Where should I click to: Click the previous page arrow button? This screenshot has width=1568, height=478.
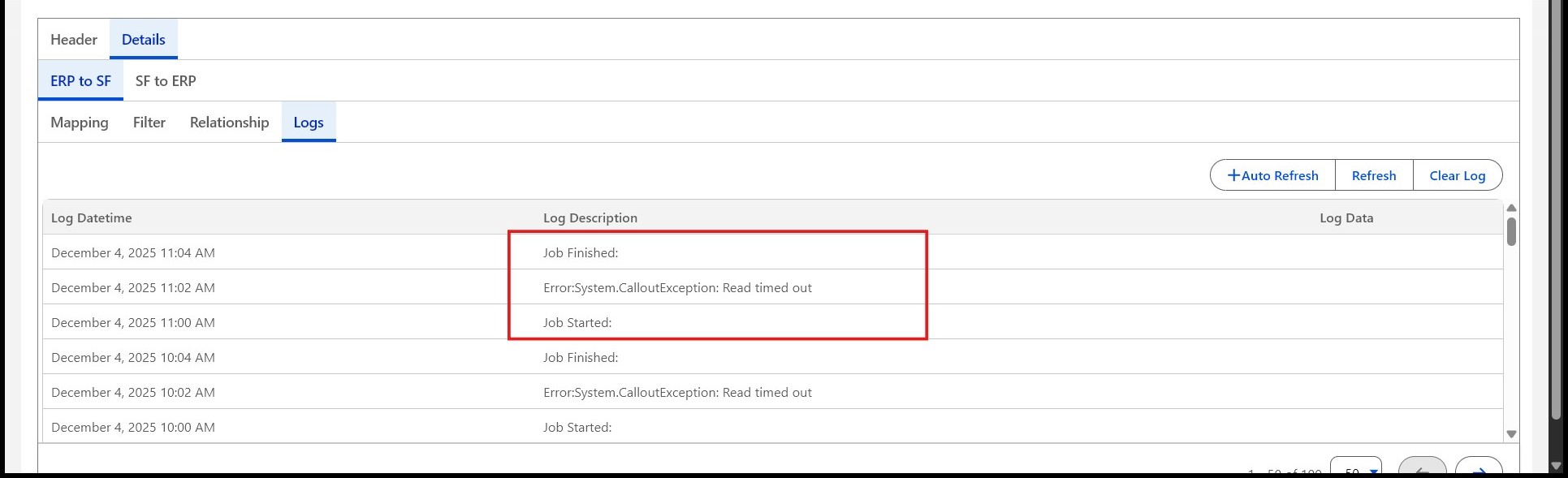pos(1422,468)
